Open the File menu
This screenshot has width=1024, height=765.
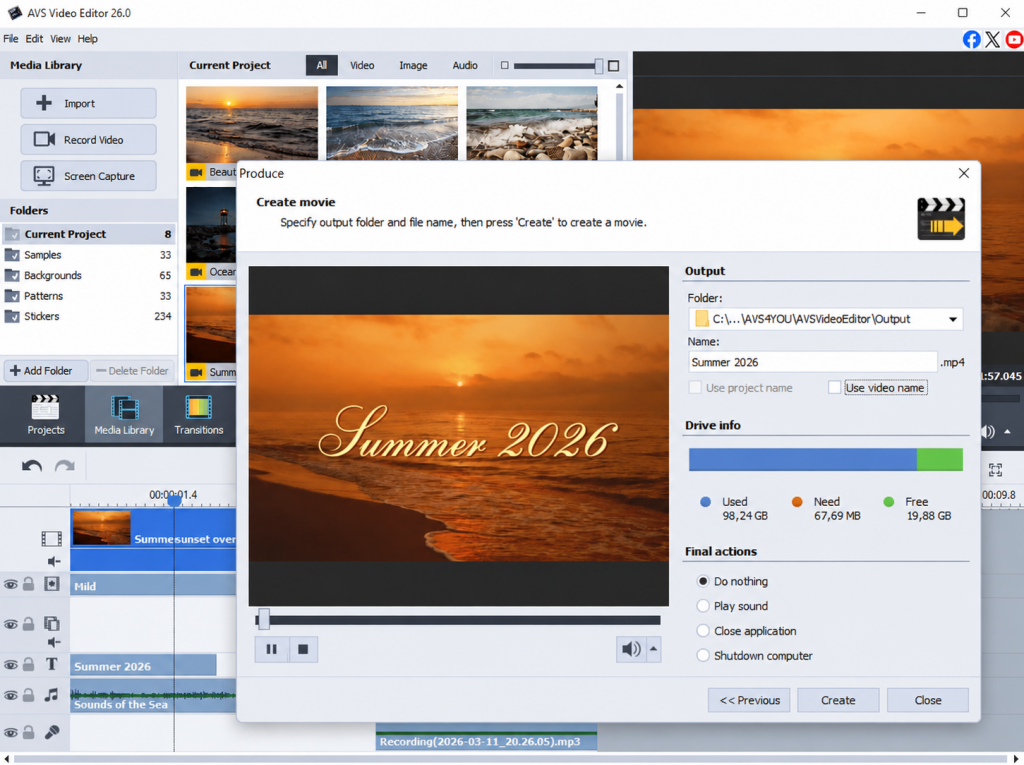click(10, 39)
